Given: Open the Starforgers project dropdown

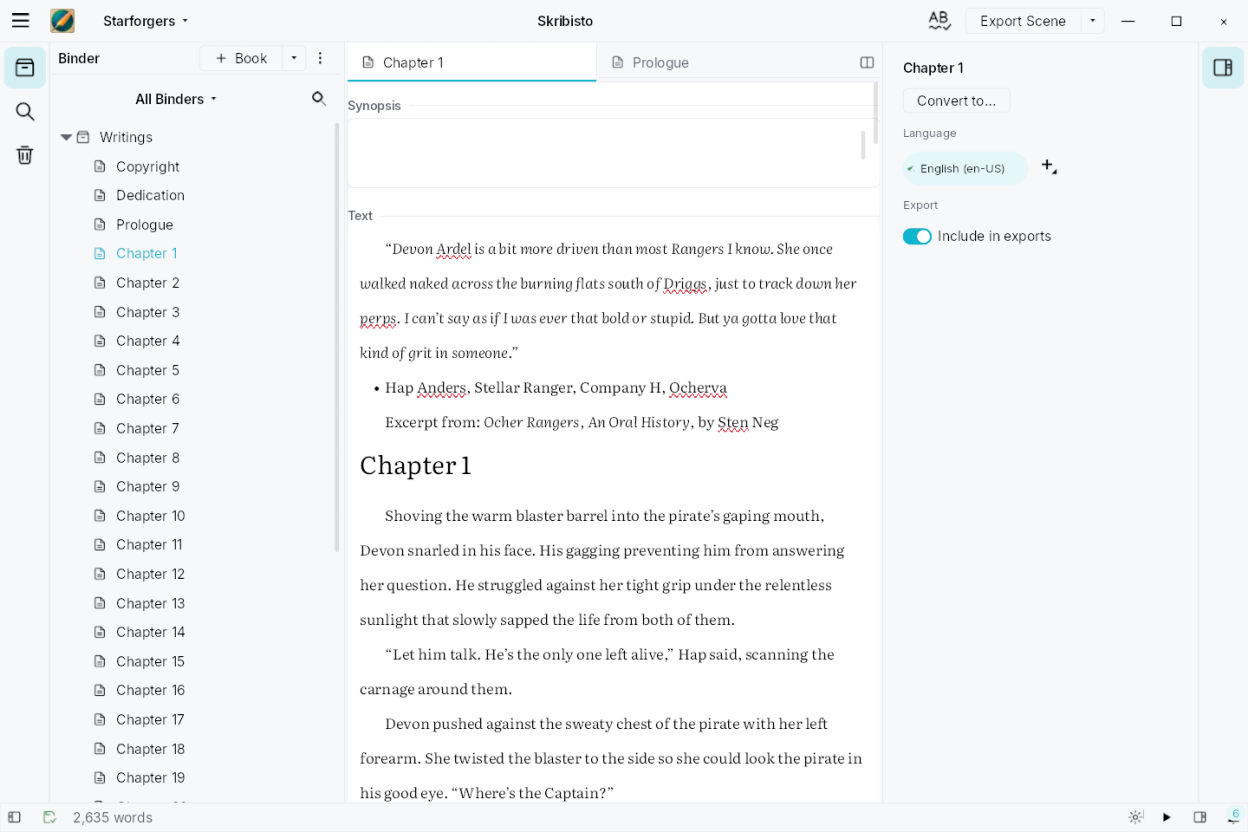Looking at the screenshot, I should (146, 20).
